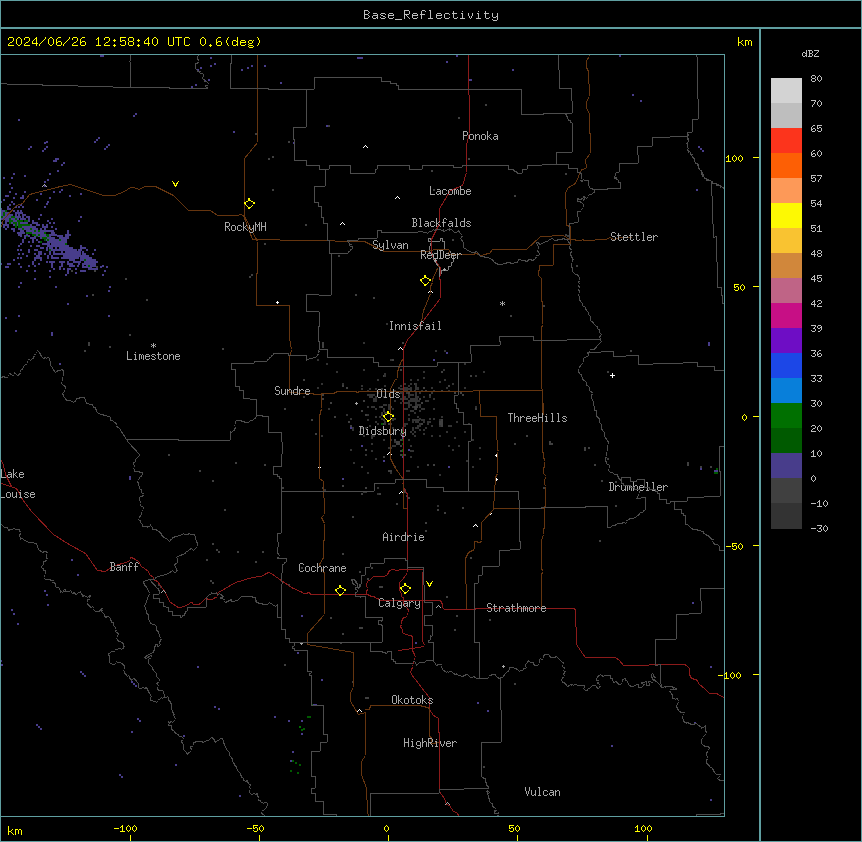Select the 42 dBZ magenta legend swatch
Screen dimensions: 862x842
click(786, 315)
